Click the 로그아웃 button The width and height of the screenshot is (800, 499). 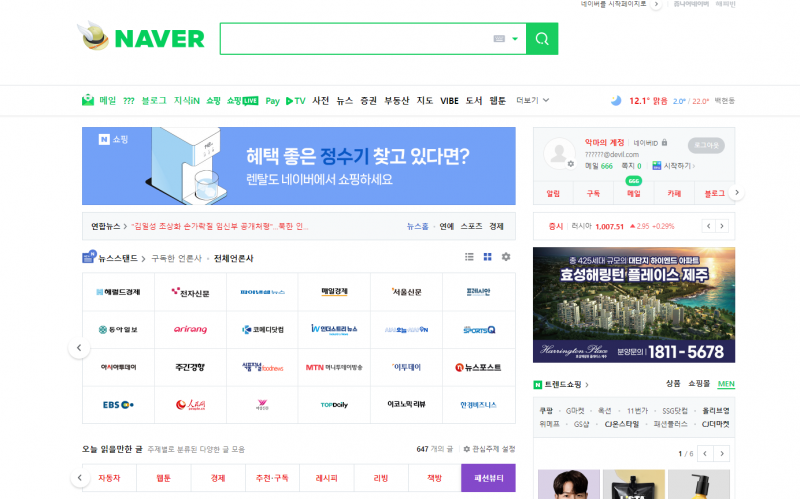point(708,144)
